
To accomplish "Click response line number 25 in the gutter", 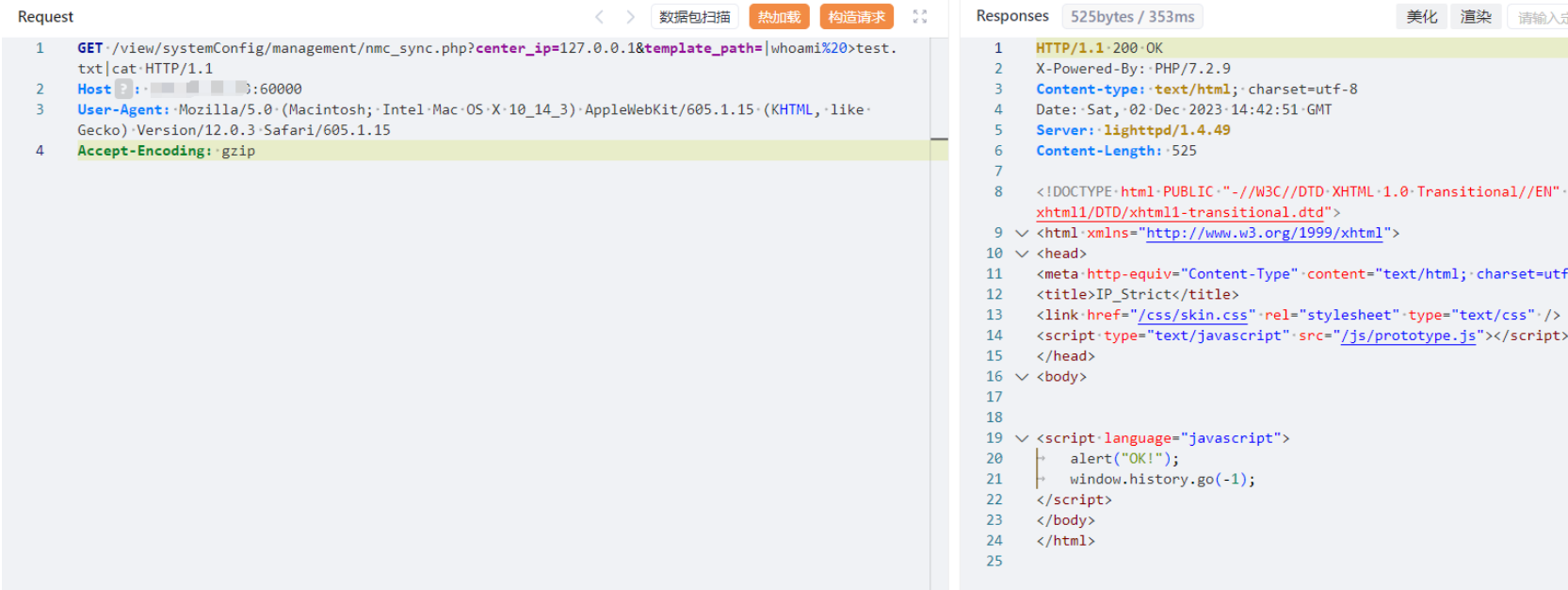I will (994, 562).
